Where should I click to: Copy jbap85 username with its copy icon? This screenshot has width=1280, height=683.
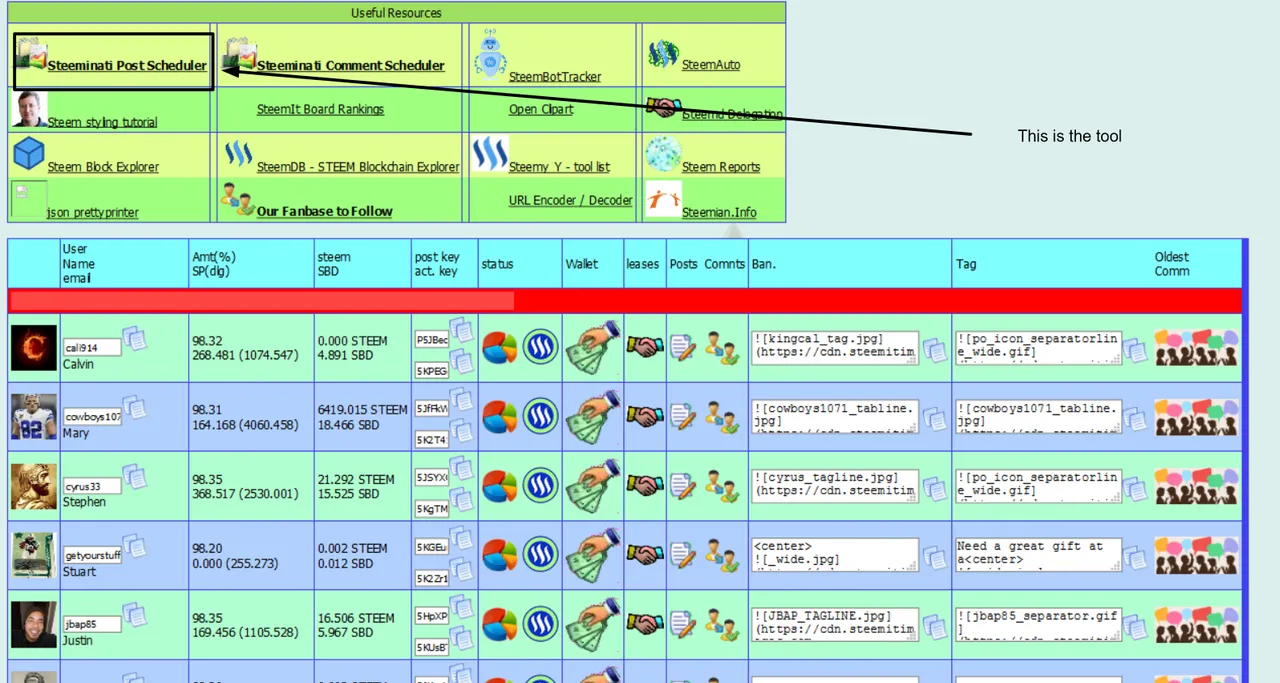(135, 616)
